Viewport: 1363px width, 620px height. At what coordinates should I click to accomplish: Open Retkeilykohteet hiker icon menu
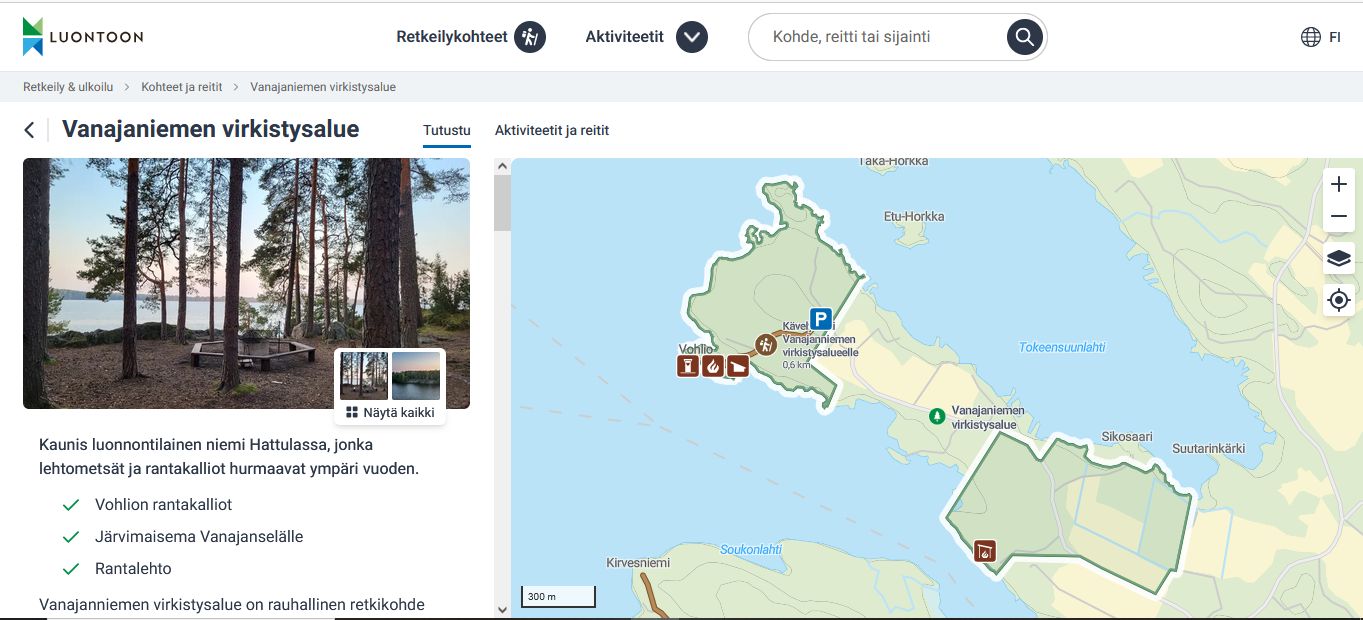point(530,38)
